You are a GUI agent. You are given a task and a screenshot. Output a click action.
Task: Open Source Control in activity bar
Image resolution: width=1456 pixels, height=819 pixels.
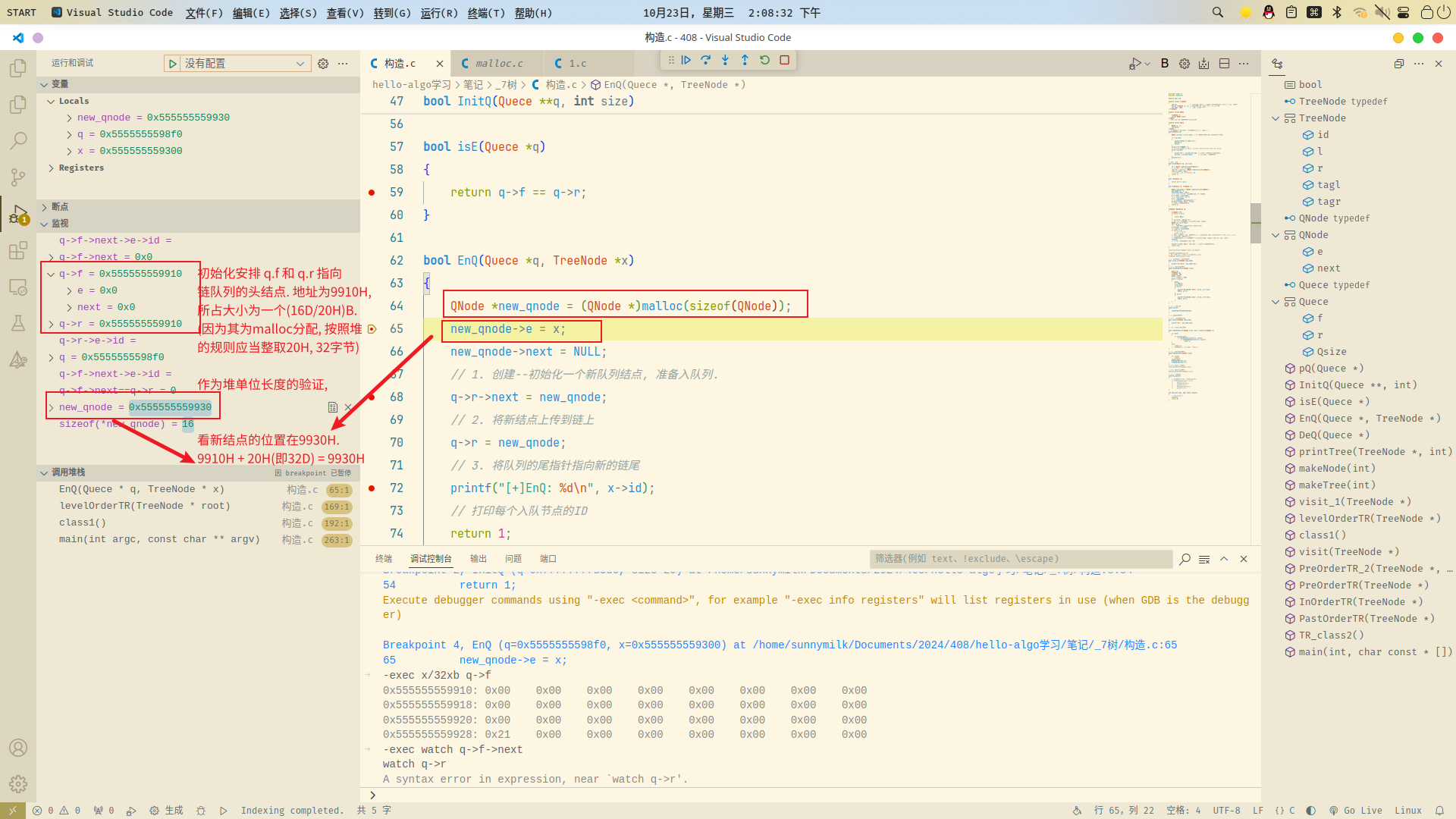pos(18,177)
